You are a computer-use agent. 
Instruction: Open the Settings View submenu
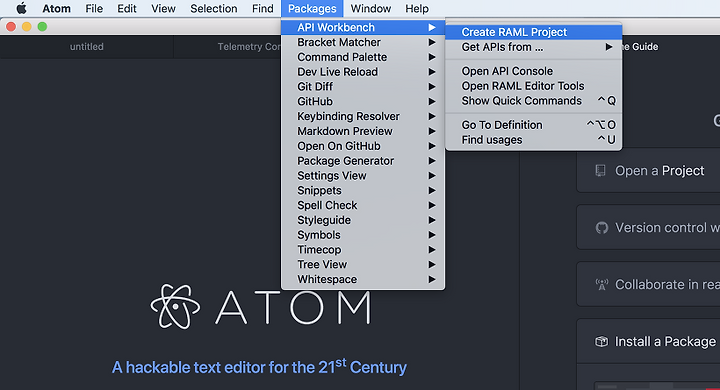click(363, 175)
